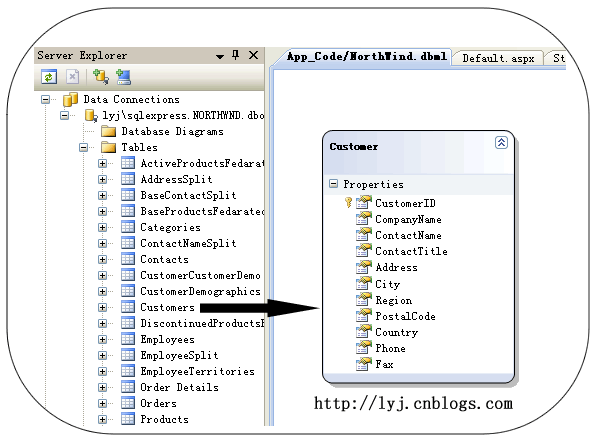Click the Connect to Database toolbar icon
Screen dimensions: 597x440
(101, 77)
